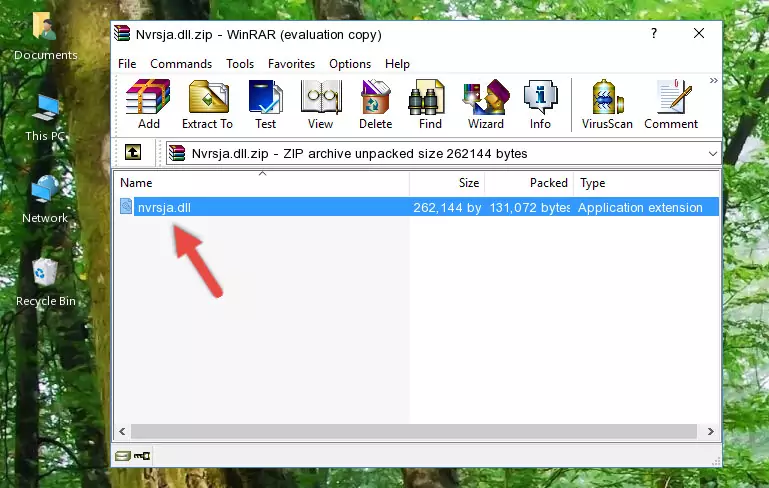Viewport: 769px width, 488px height.
Task: Go up one folder level
Action: (x=133, y=153)
